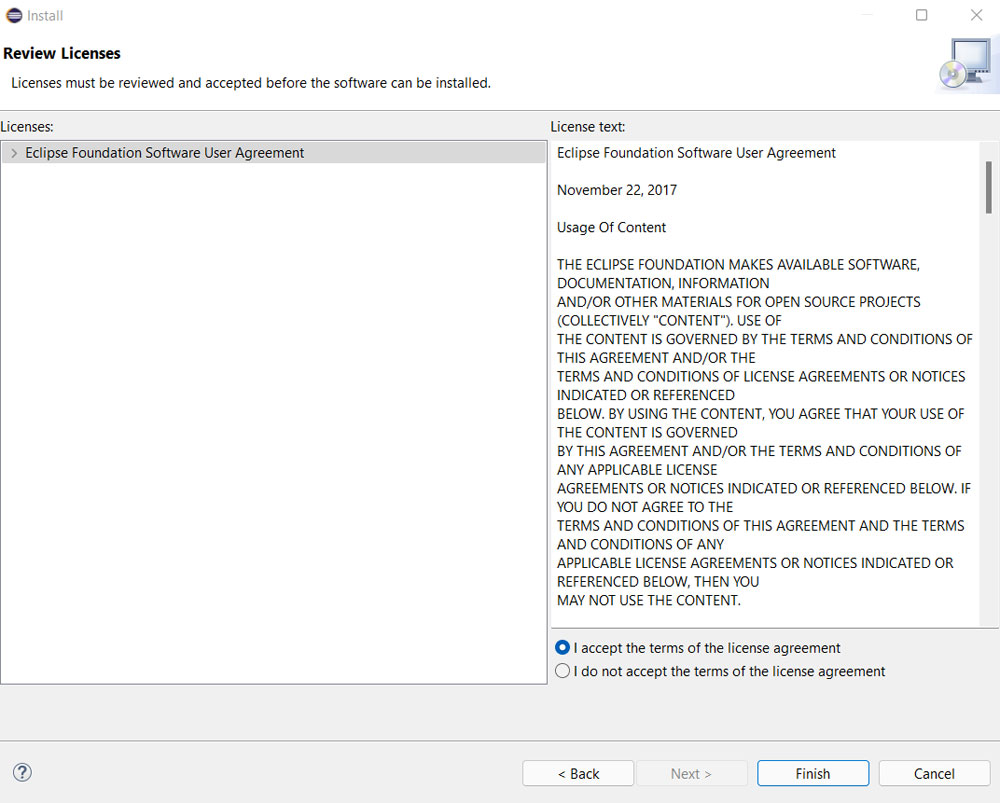The image size is (1000, 803).
Task: Select "I accept the terms" radio button
Action: pyautogui.click(x=563, y=648)
